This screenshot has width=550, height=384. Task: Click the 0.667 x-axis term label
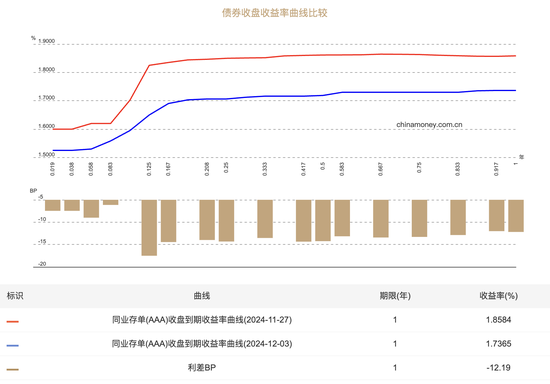click(381, 169)
